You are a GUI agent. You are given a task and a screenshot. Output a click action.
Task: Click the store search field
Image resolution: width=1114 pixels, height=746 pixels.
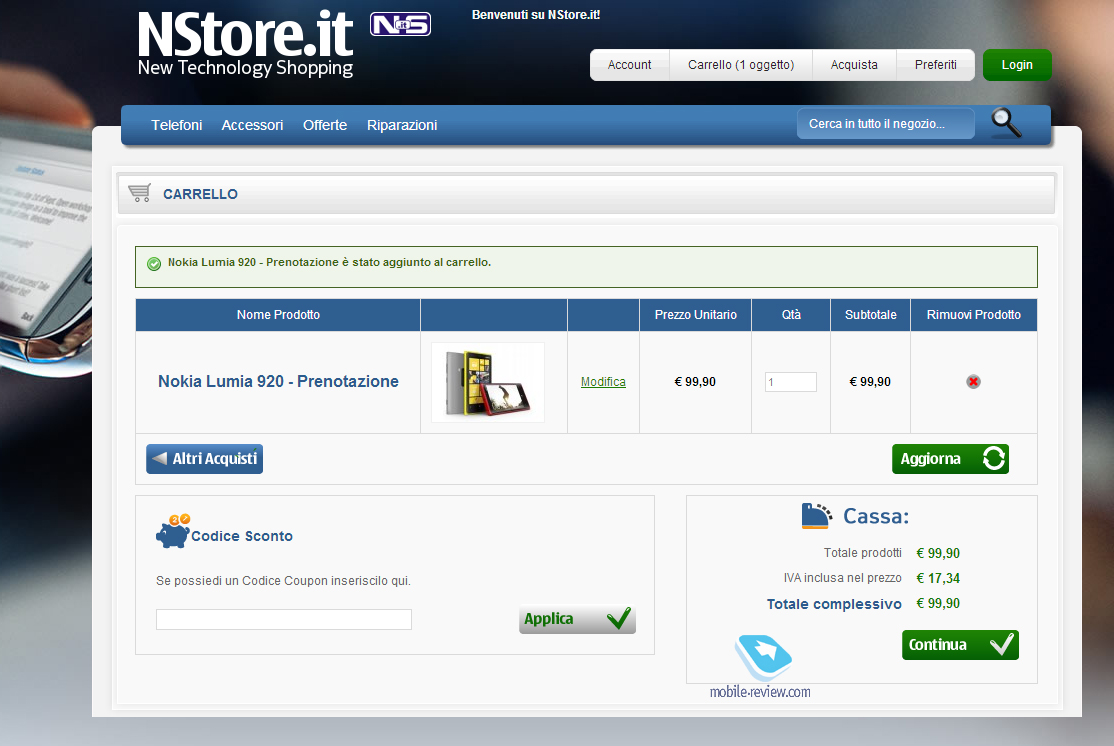pos(885,124)
